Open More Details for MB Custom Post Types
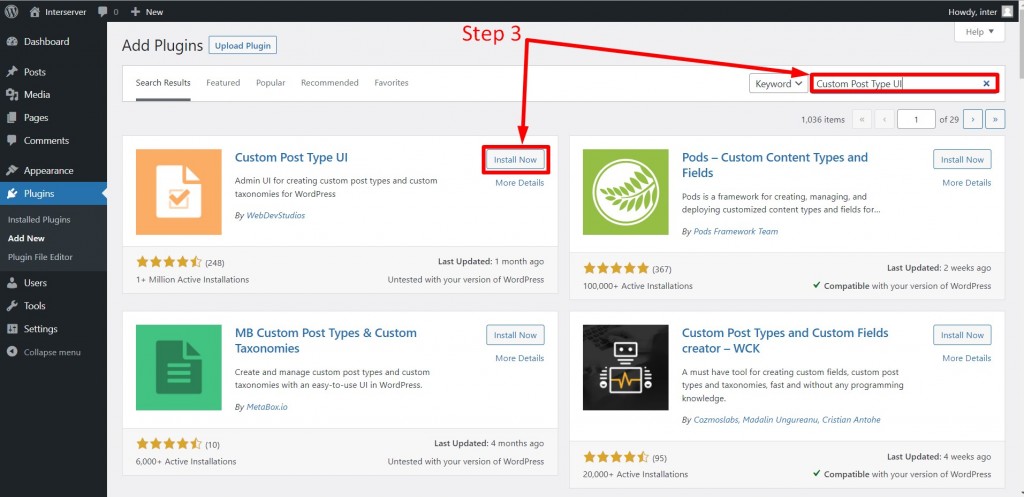Screen dimensions: 1024x497 (x=519, y=359)
